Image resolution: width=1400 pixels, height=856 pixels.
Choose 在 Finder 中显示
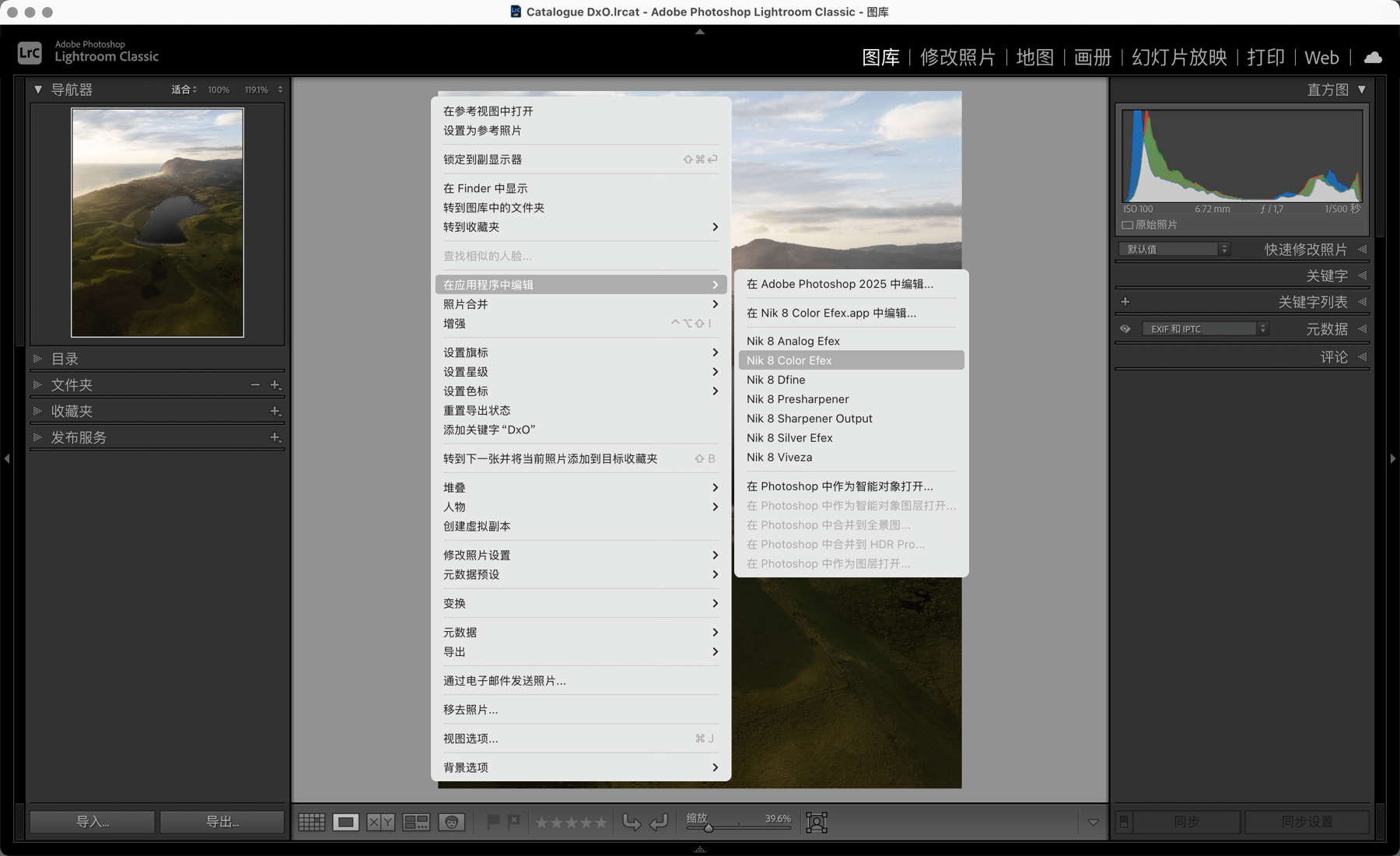point(581,188)
